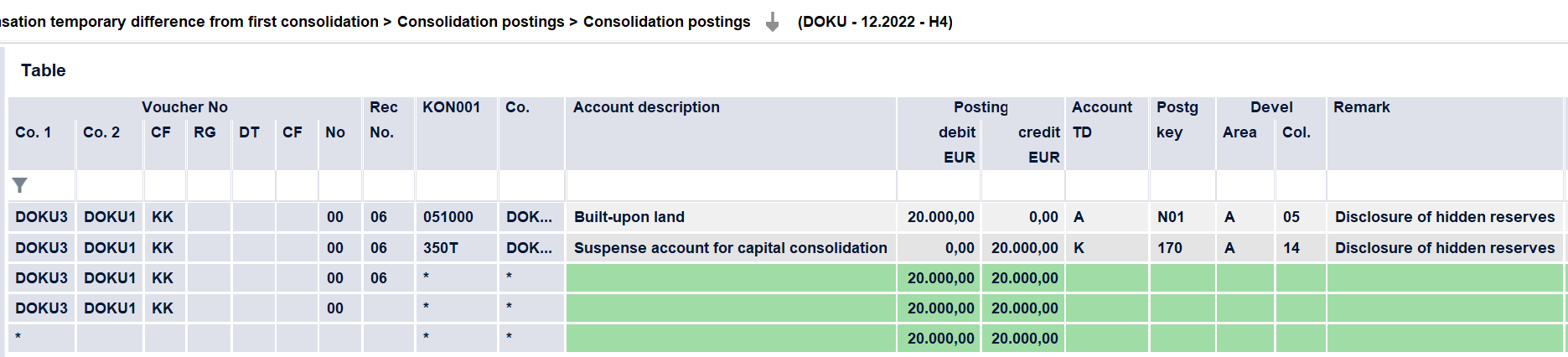Click the posting key 170 cell

click(x=1182, y=248)
